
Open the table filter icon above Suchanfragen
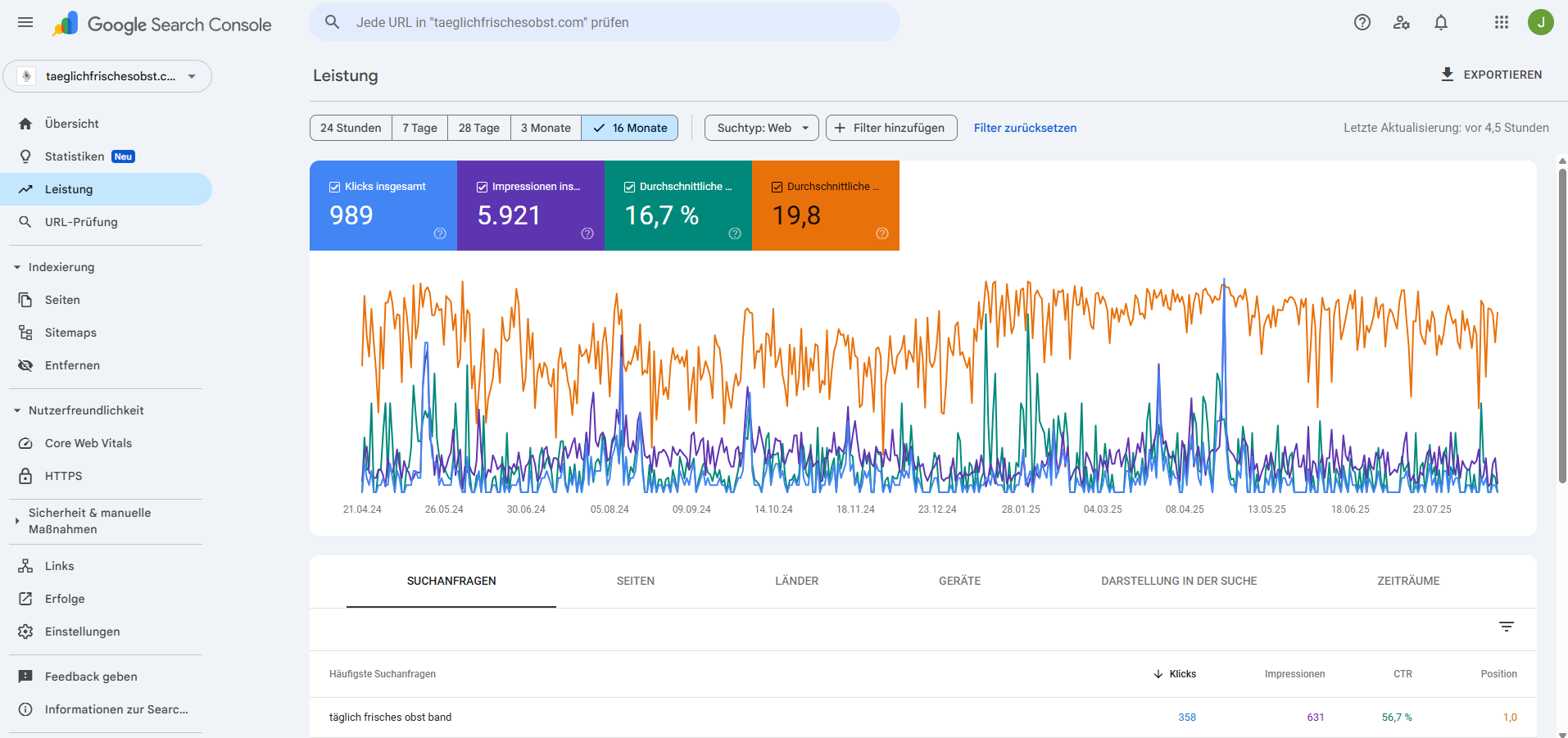[1507, 626]
